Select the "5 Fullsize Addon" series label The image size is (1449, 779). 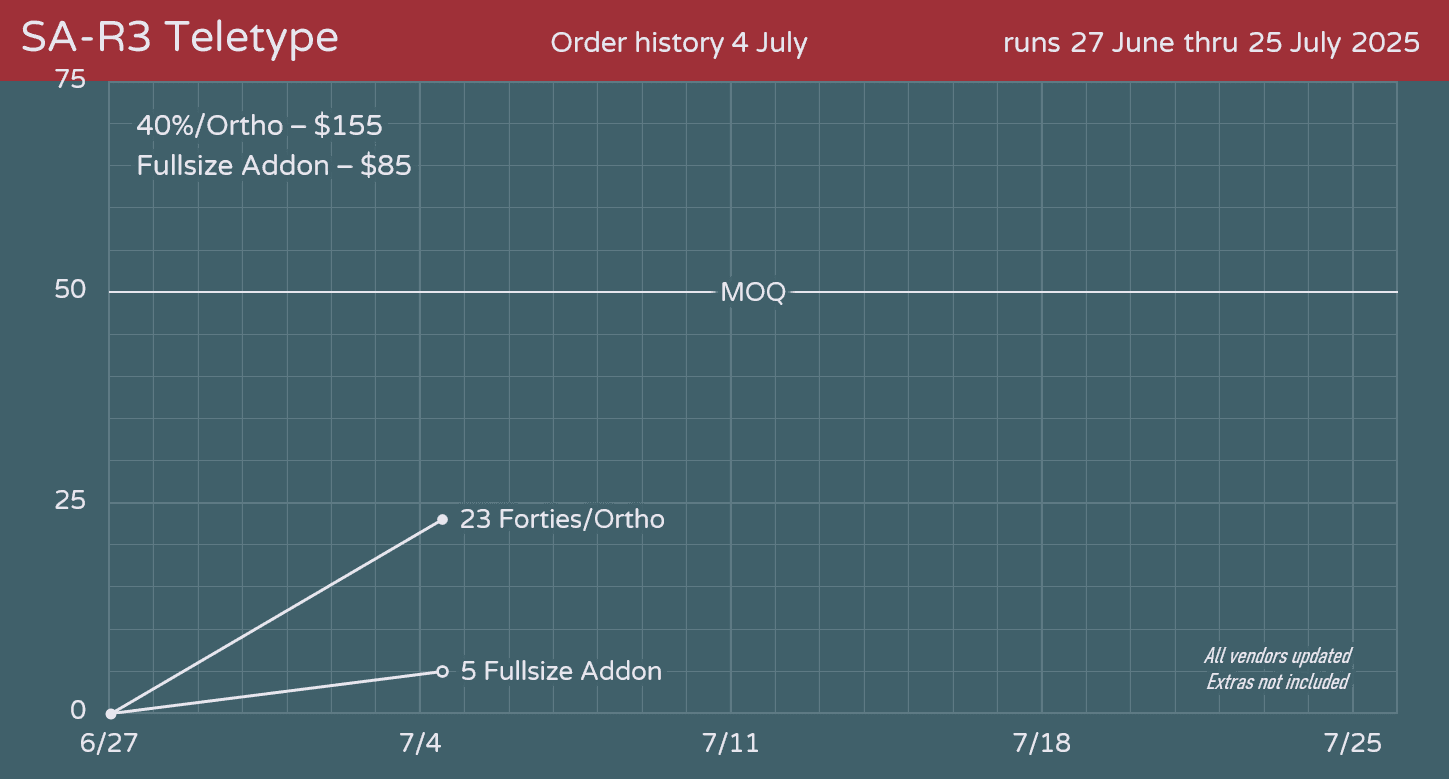[561, 671]
